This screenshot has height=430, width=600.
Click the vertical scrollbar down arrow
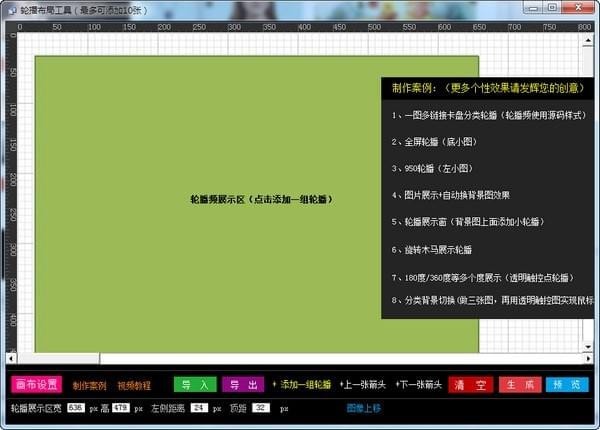(588, 347)
